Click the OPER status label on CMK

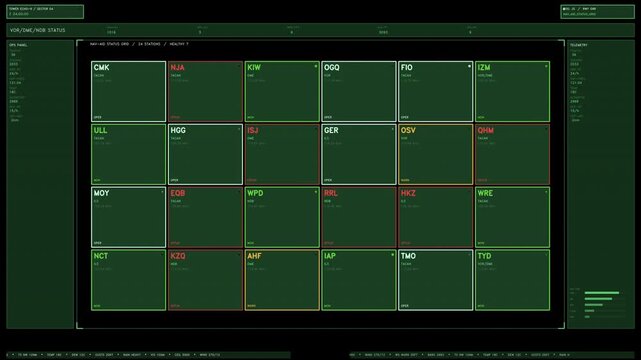tap(98, 117)
